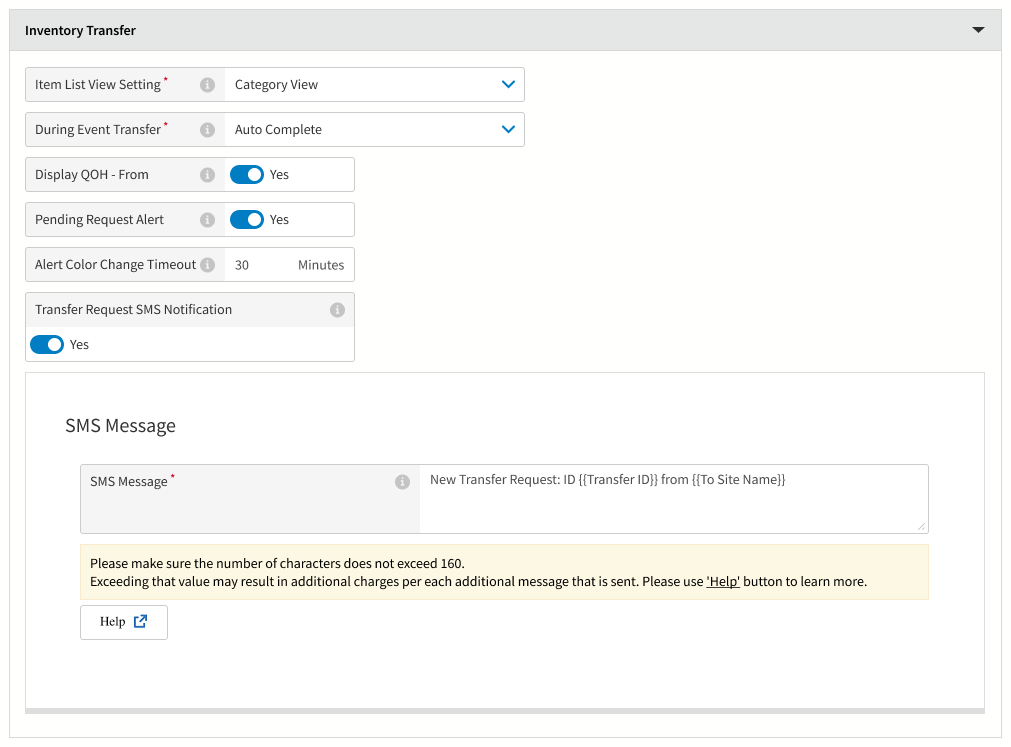
Task: Click info icon in SMS Message field label
Action: click(x=402, y=482)
